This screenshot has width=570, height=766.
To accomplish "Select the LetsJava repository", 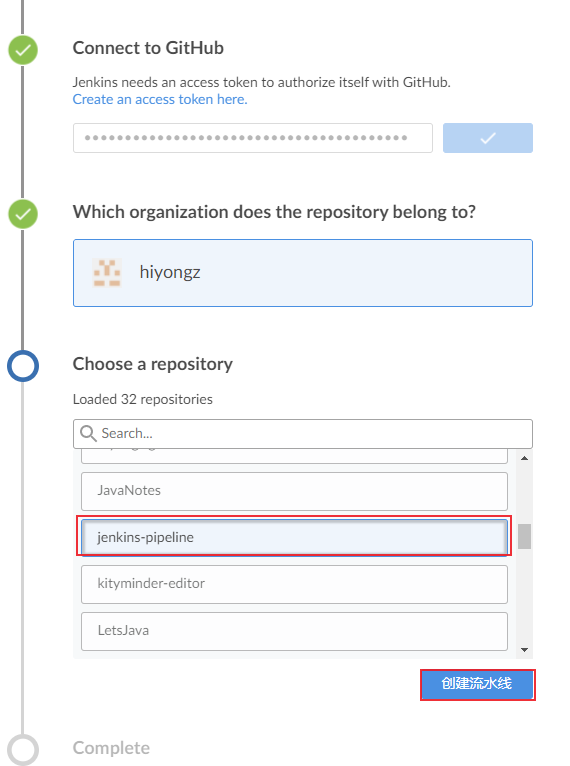I will click(294, 631).
